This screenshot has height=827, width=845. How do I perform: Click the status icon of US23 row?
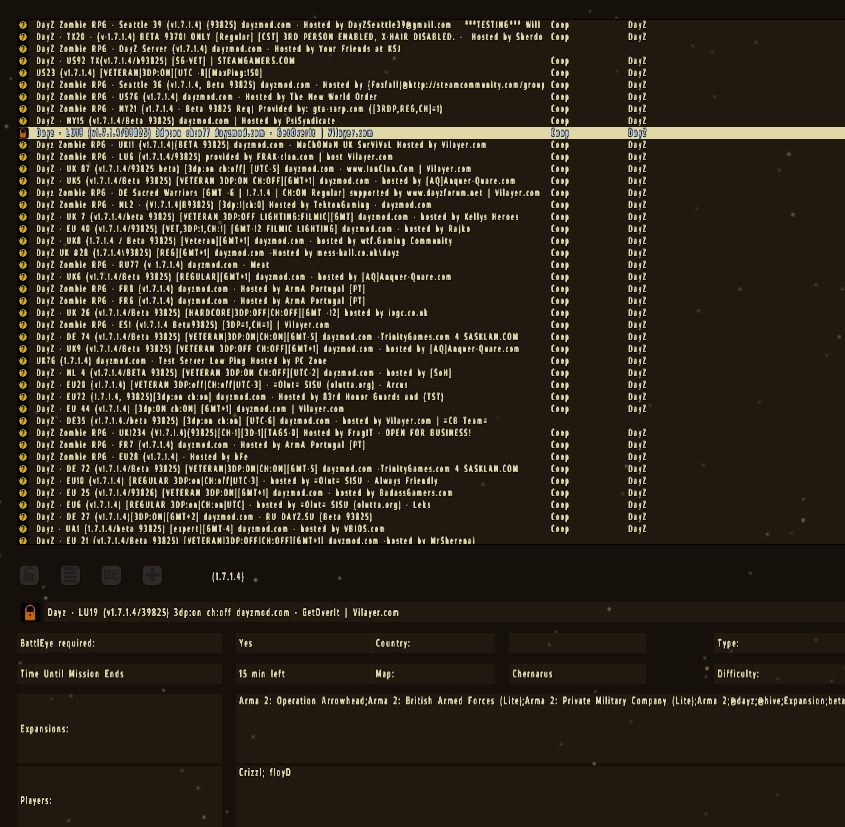pyautogui.click(x=23, y=73)
